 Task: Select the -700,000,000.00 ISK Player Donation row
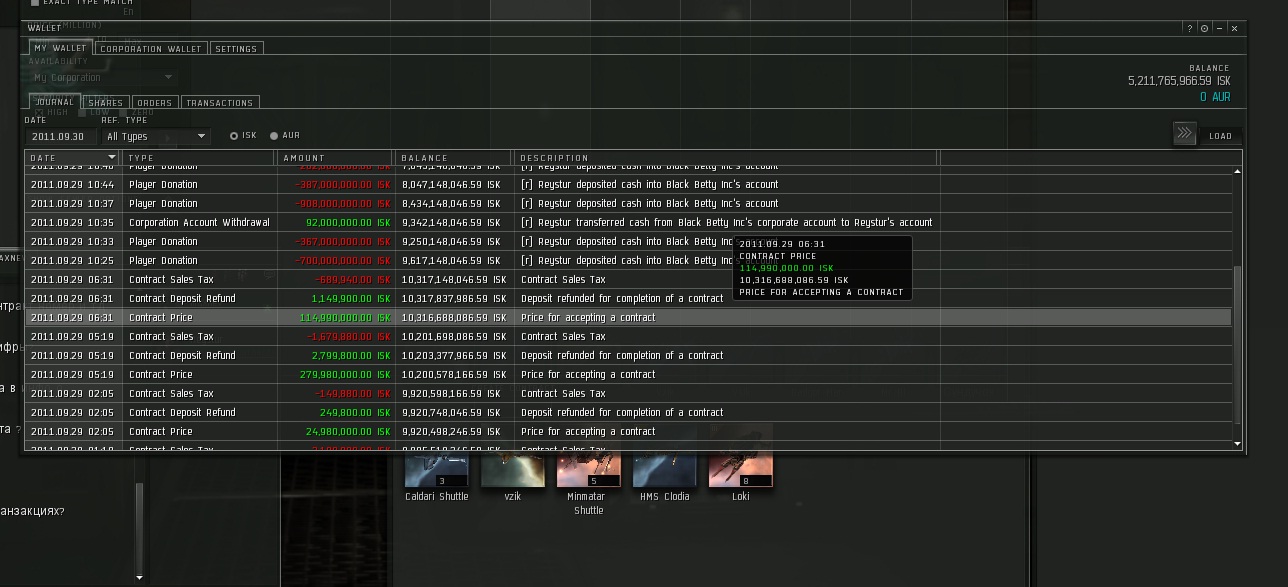(628, 260)
